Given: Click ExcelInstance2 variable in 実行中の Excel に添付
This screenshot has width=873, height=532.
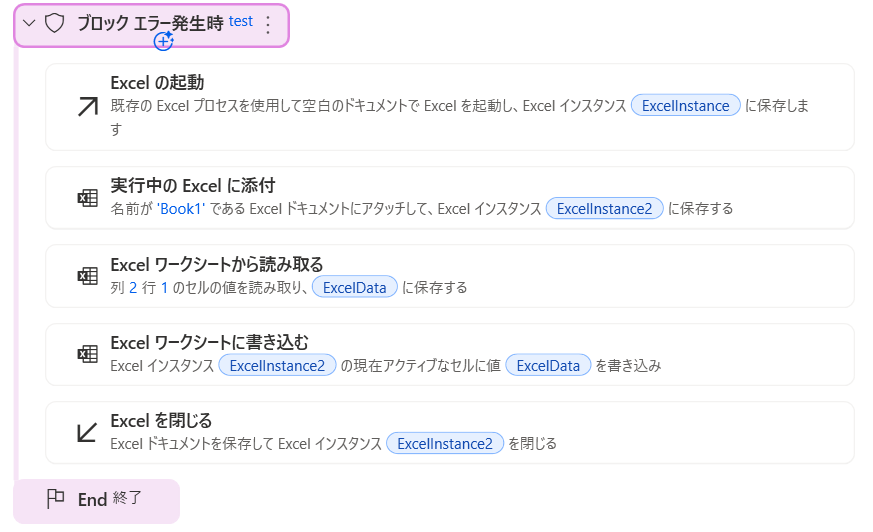Looking at the screenshot, I should [604, 209].
